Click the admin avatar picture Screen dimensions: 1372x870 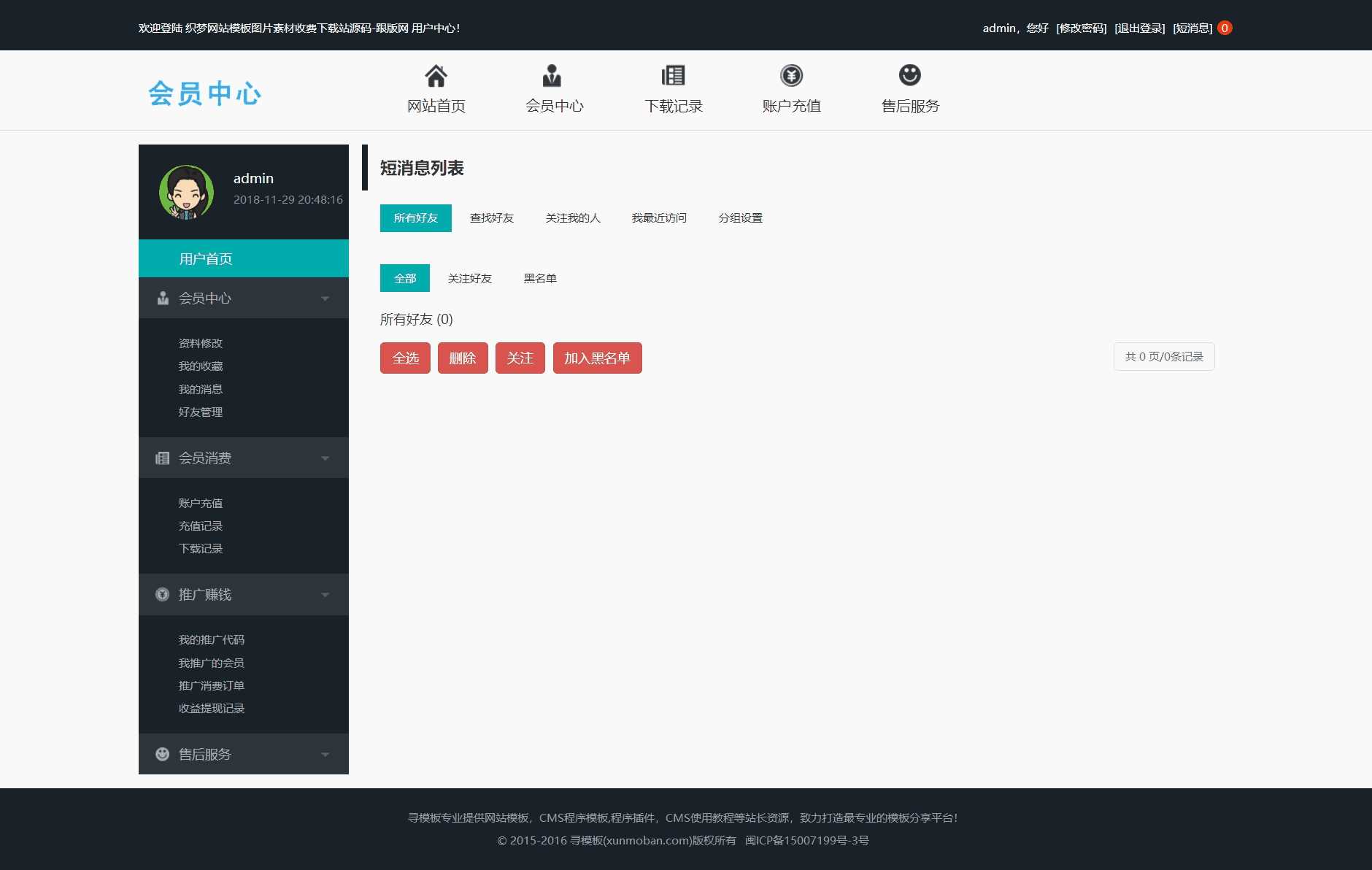tap(186, 192)
